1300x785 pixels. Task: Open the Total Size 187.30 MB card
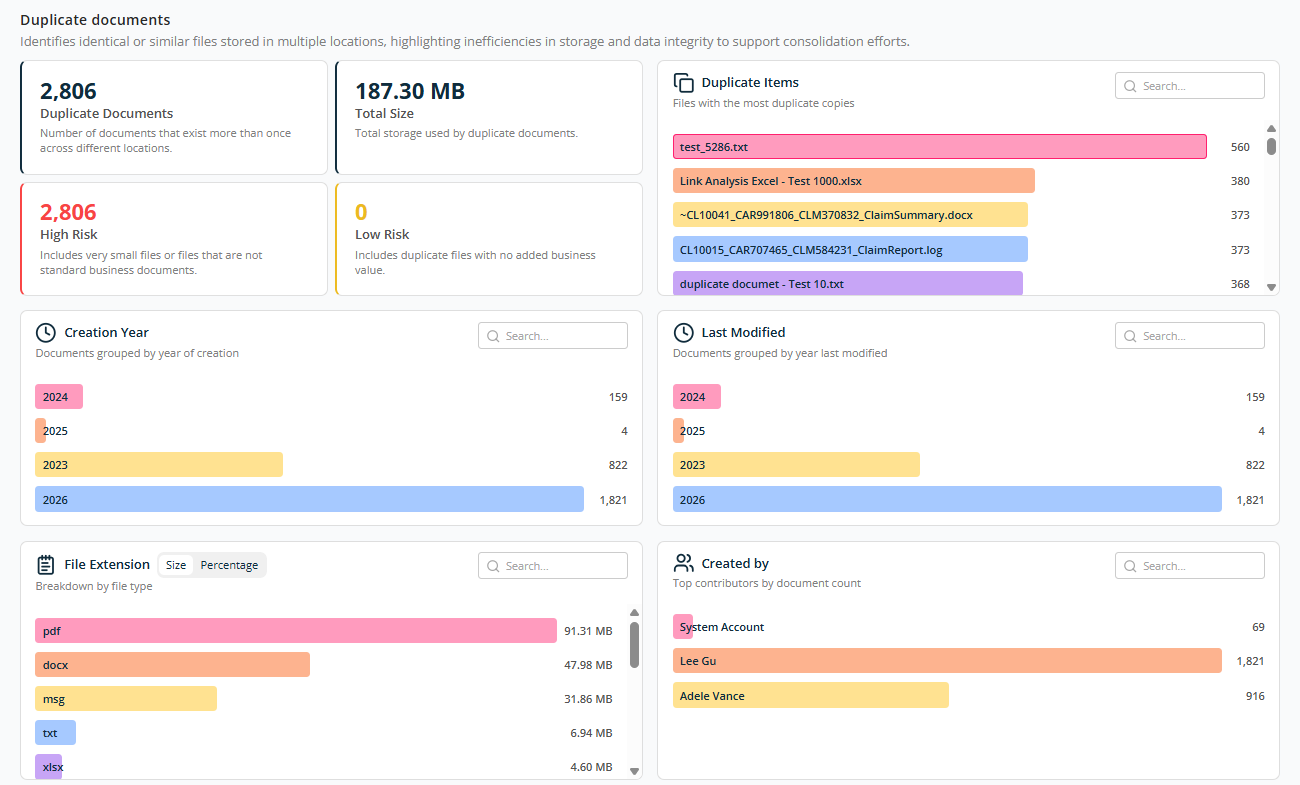coord(489,117)
